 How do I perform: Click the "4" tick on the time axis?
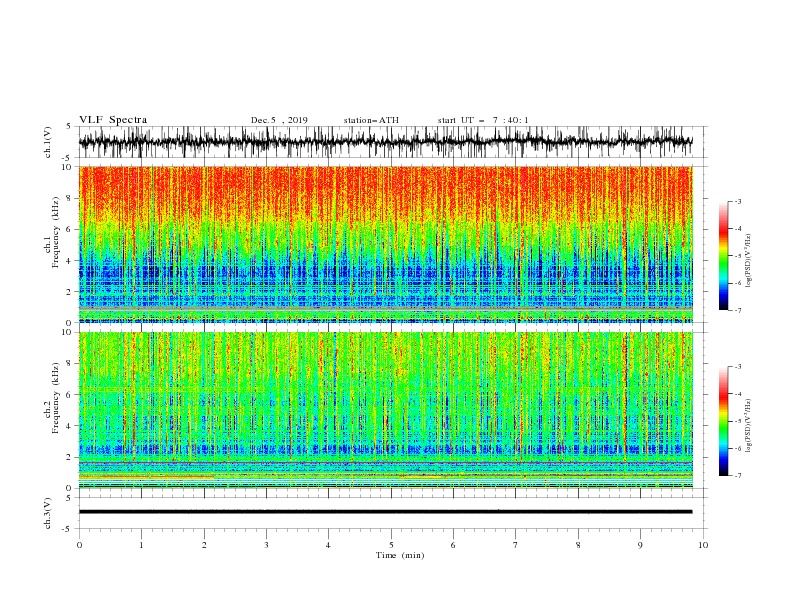(328, 545)
